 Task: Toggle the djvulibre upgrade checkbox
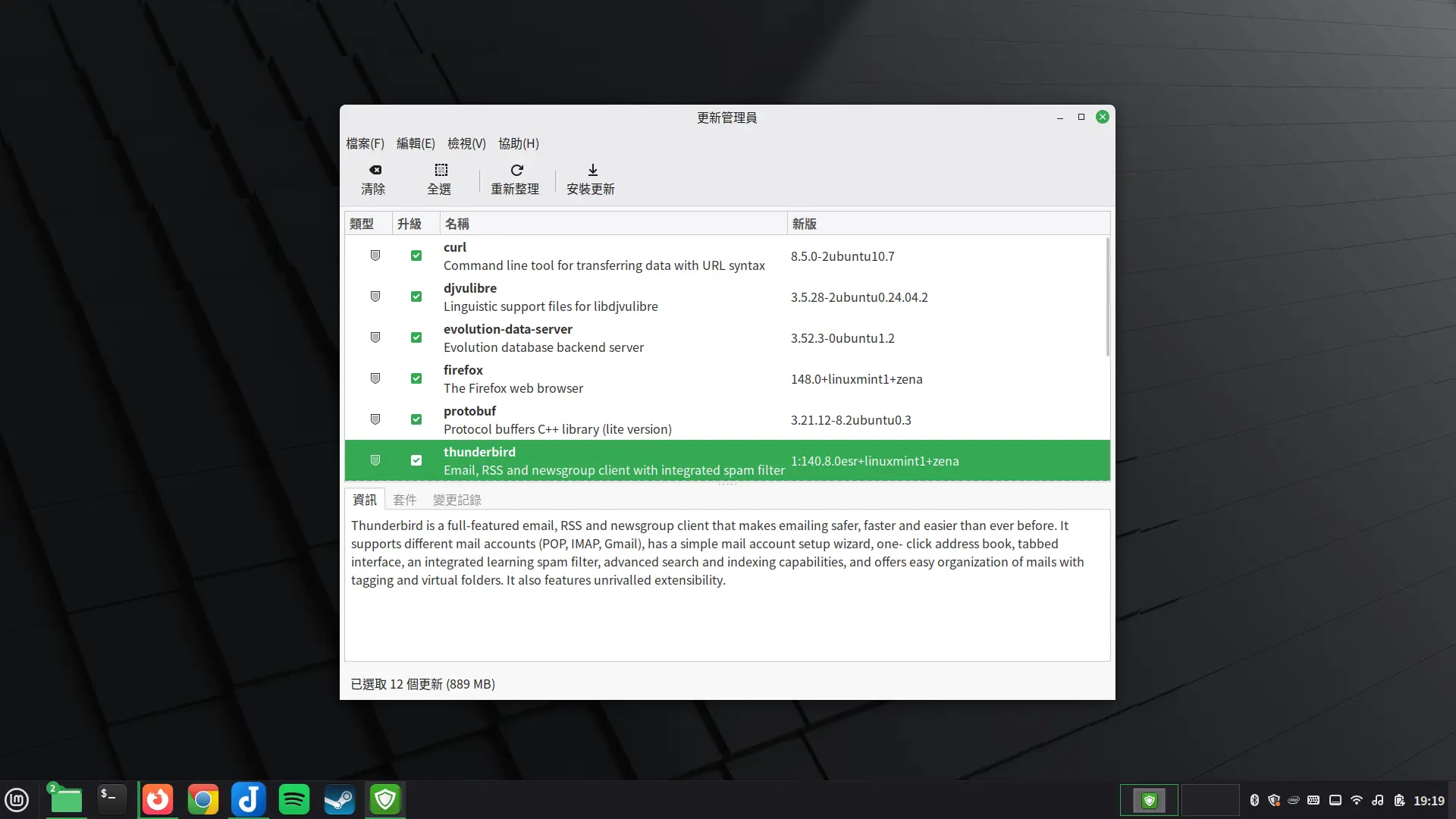coord(416,297)
